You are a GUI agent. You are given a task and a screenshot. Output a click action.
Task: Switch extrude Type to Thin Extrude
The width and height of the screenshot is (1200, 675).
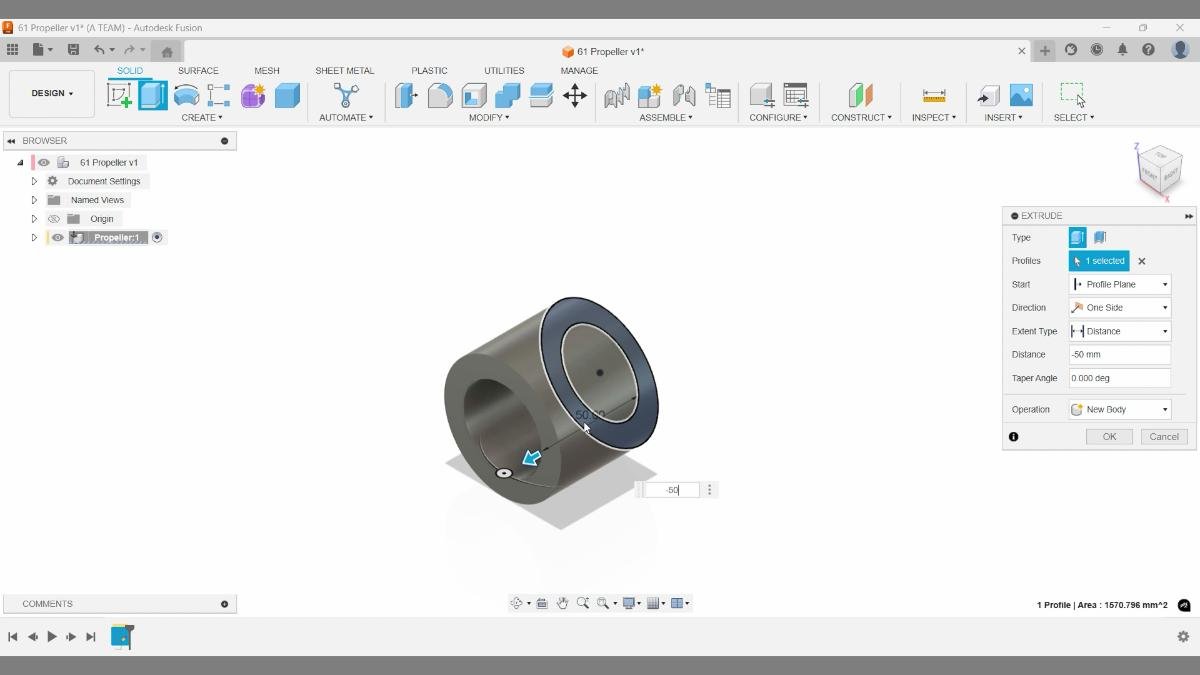pyautogui.click(x=1098, y=237)
